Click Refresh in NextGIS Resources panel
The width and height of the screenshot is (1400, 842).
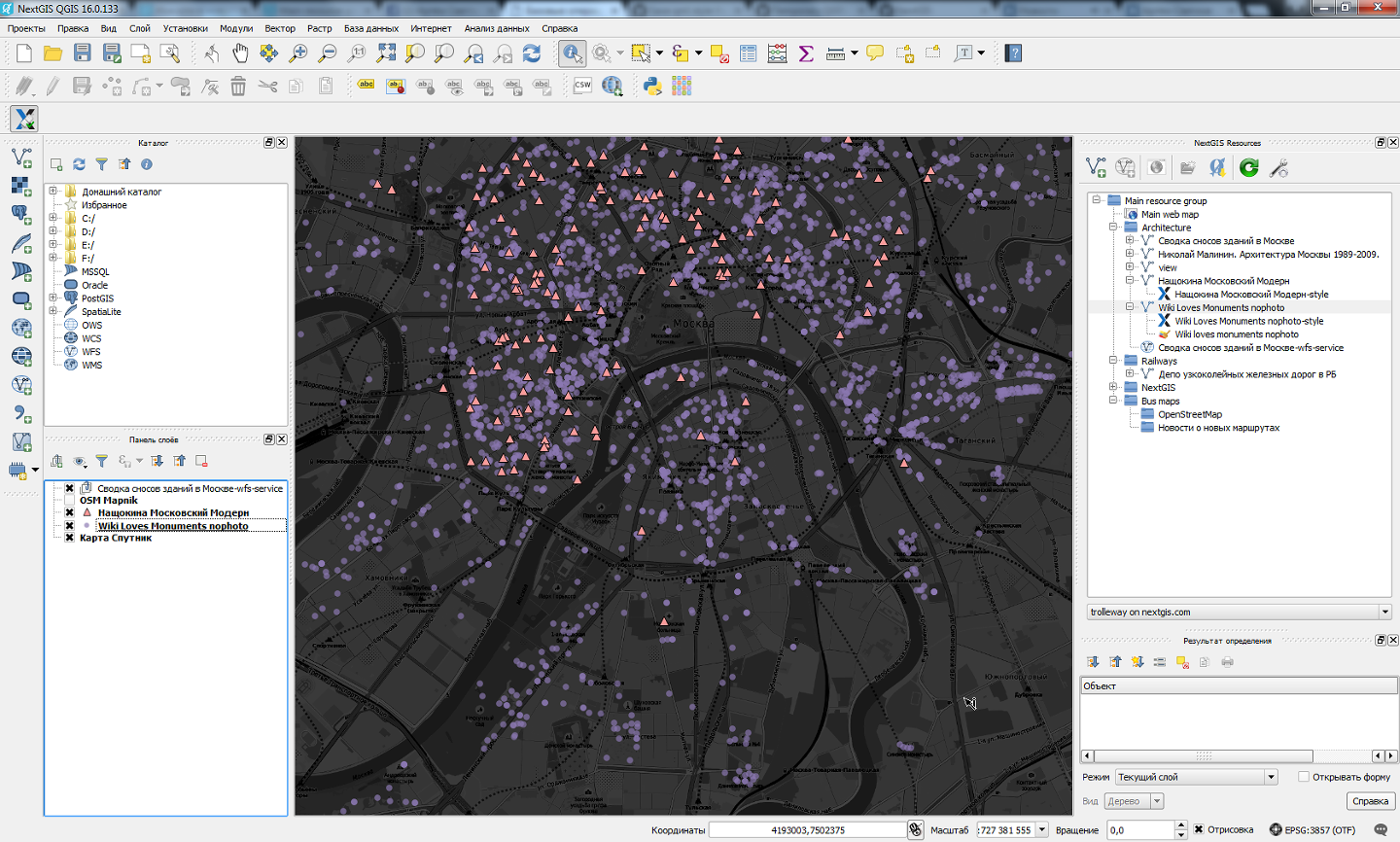[1249, 168]
